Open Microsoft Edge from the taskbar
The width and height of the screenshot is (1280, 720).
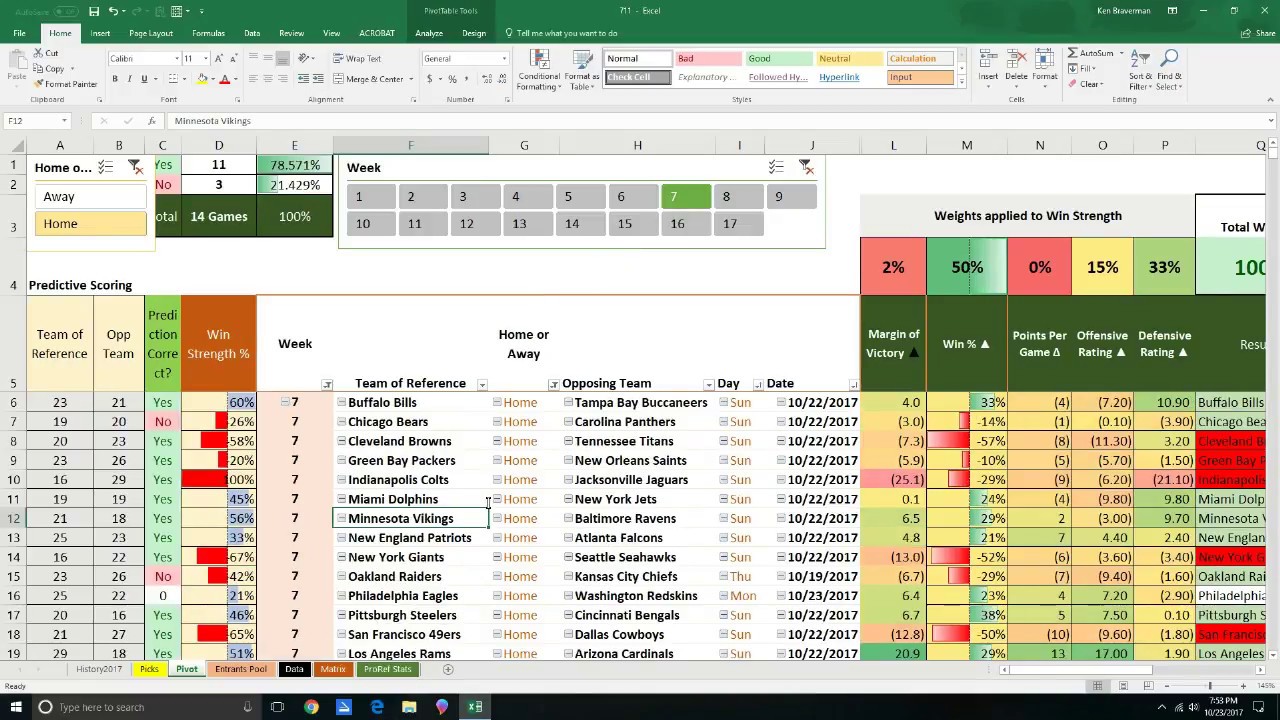tap(376, 707)
